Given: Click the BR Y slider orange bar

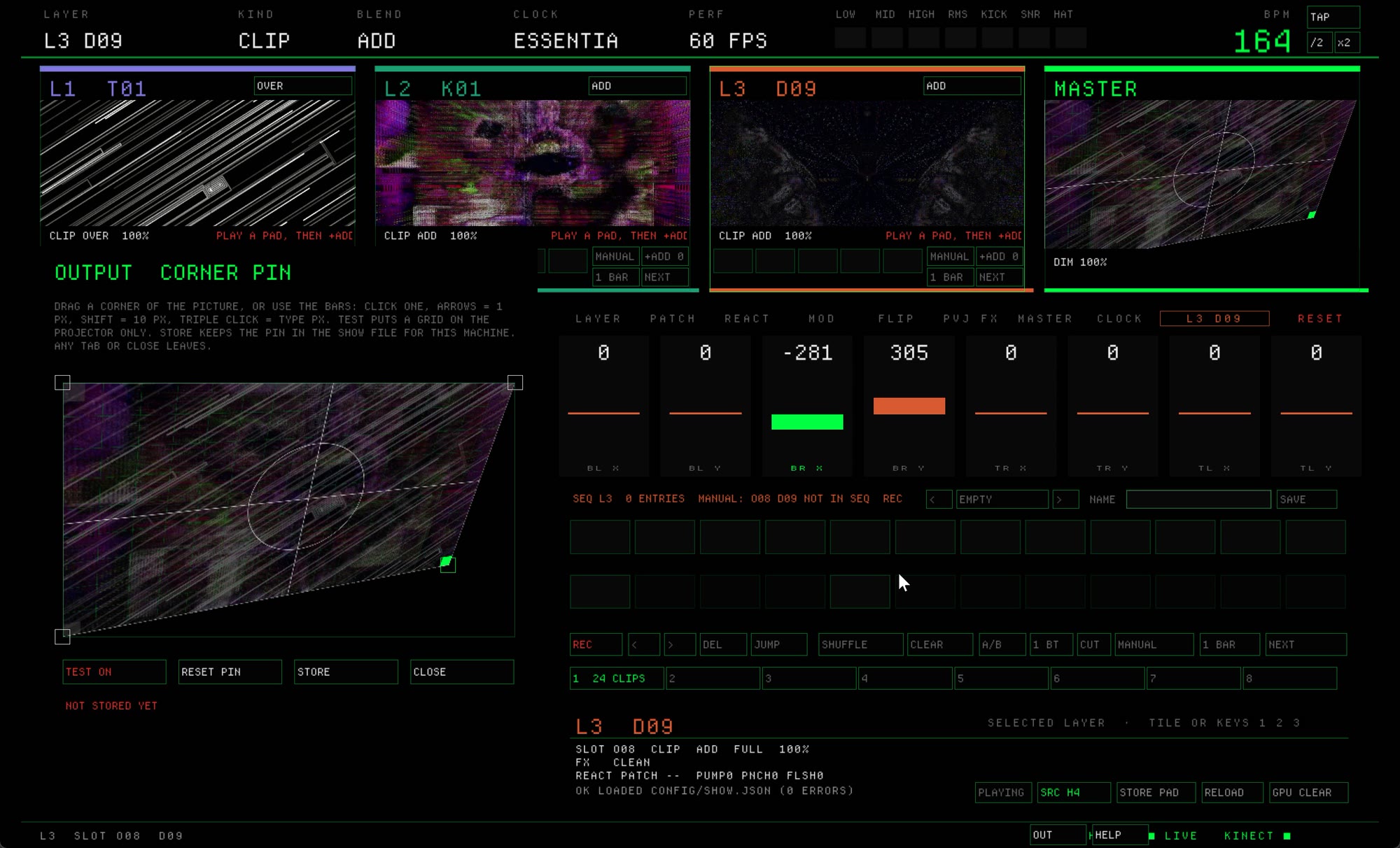Looking at the screenshot, I should (909, 406).
